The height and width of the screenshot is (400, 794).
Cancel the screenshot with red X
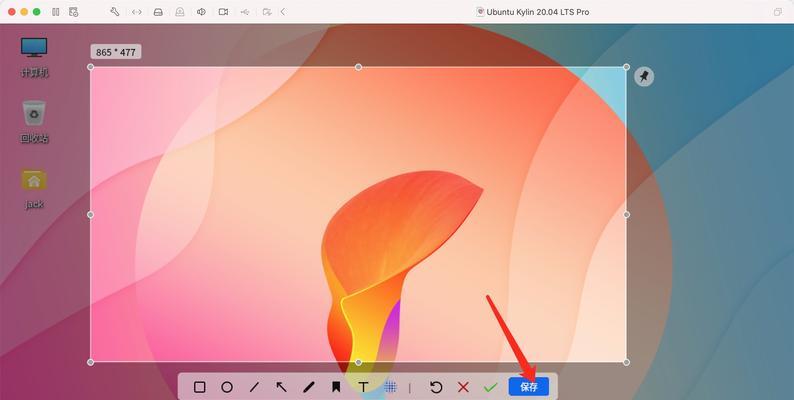pyautogui.click(x=463, y=387)
